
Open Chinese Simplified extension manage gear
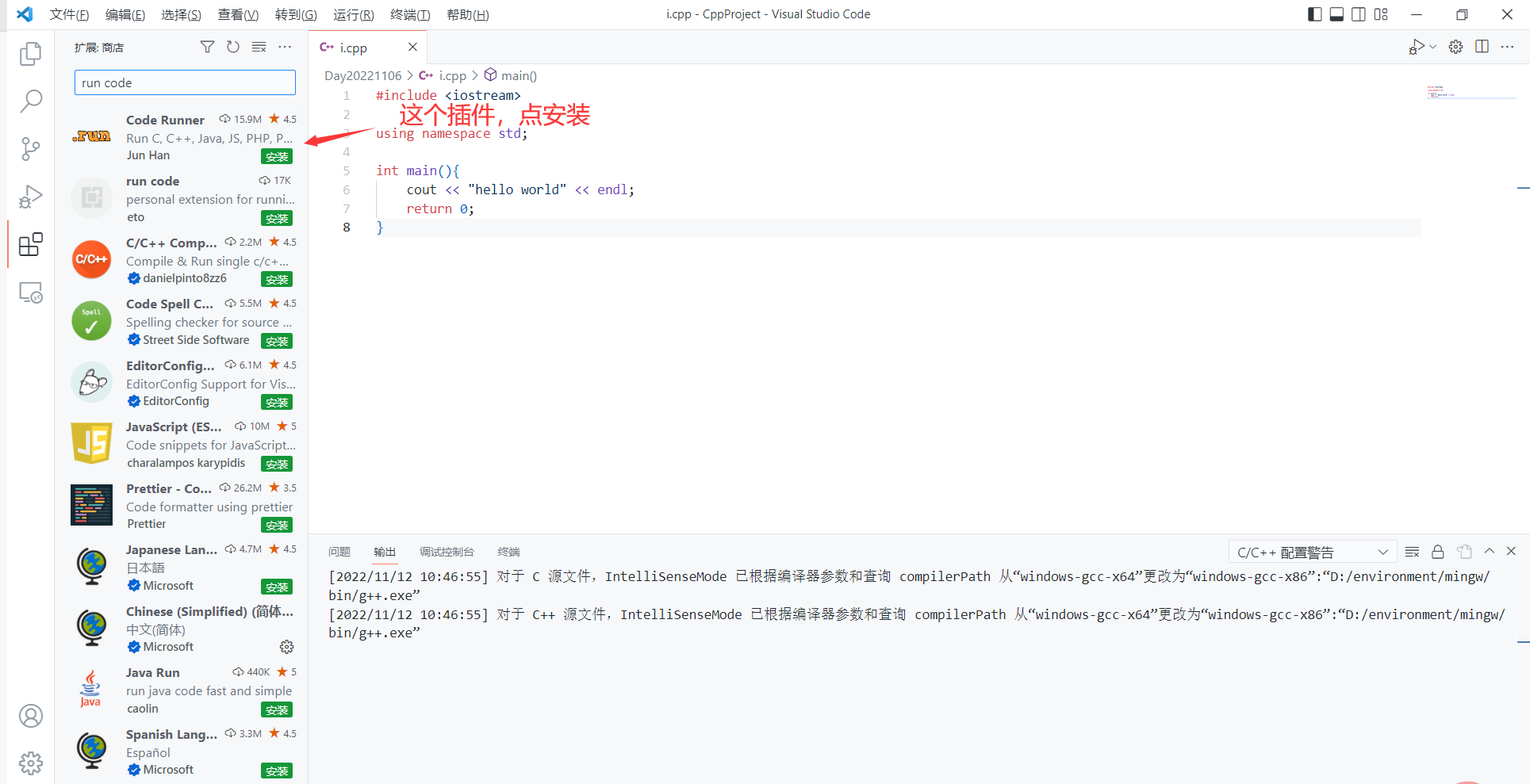pos(286,647)
